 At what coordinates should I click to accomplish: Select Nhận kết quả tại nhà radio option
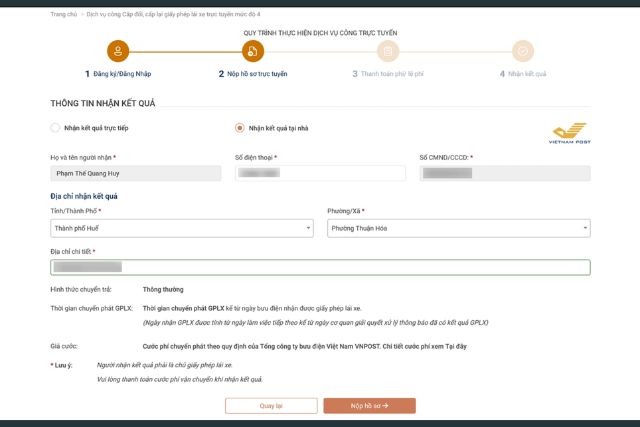240,128
